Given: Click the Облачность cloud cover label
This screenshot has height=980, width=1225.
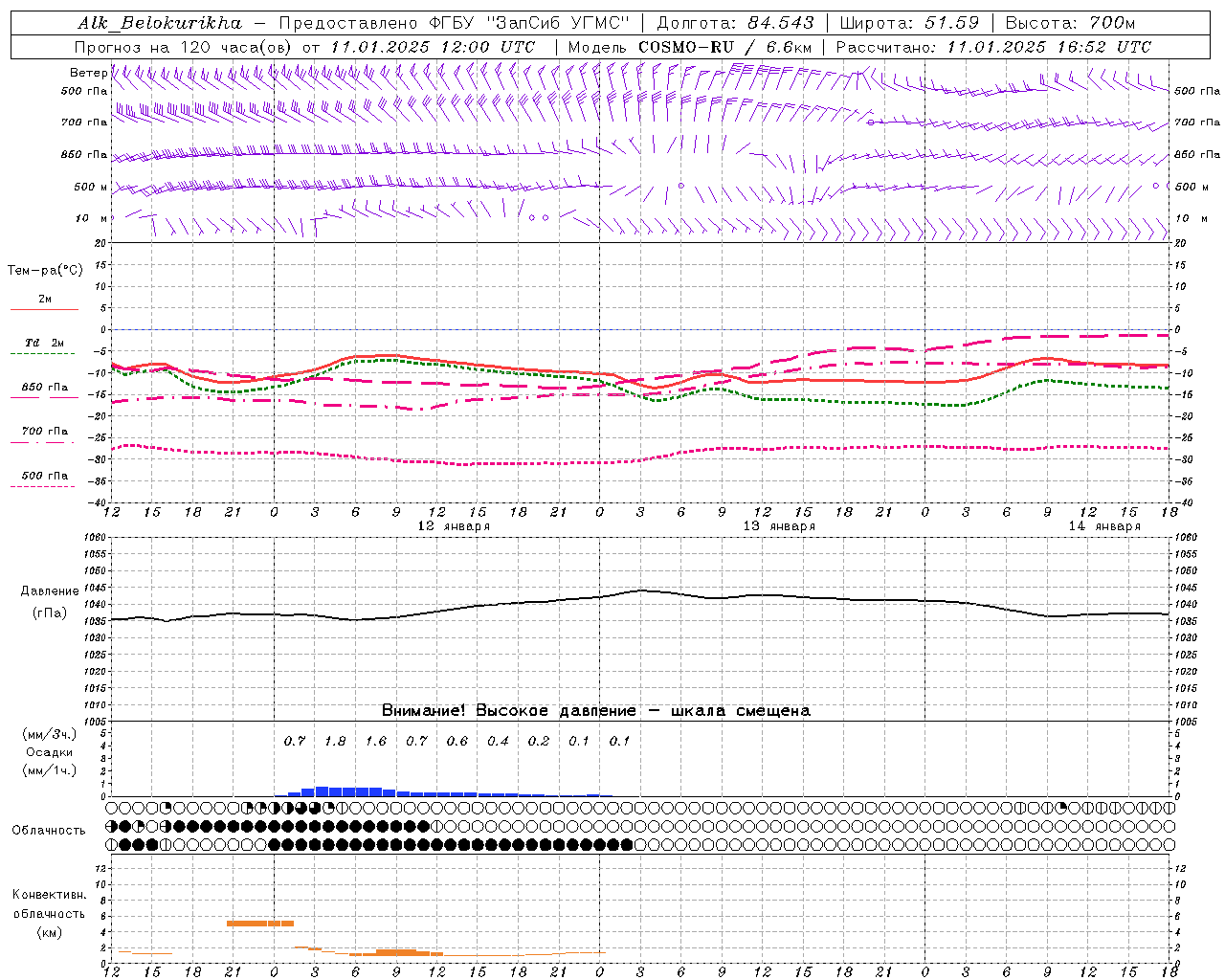Looking at the screenshot, I should click(48, 831).
